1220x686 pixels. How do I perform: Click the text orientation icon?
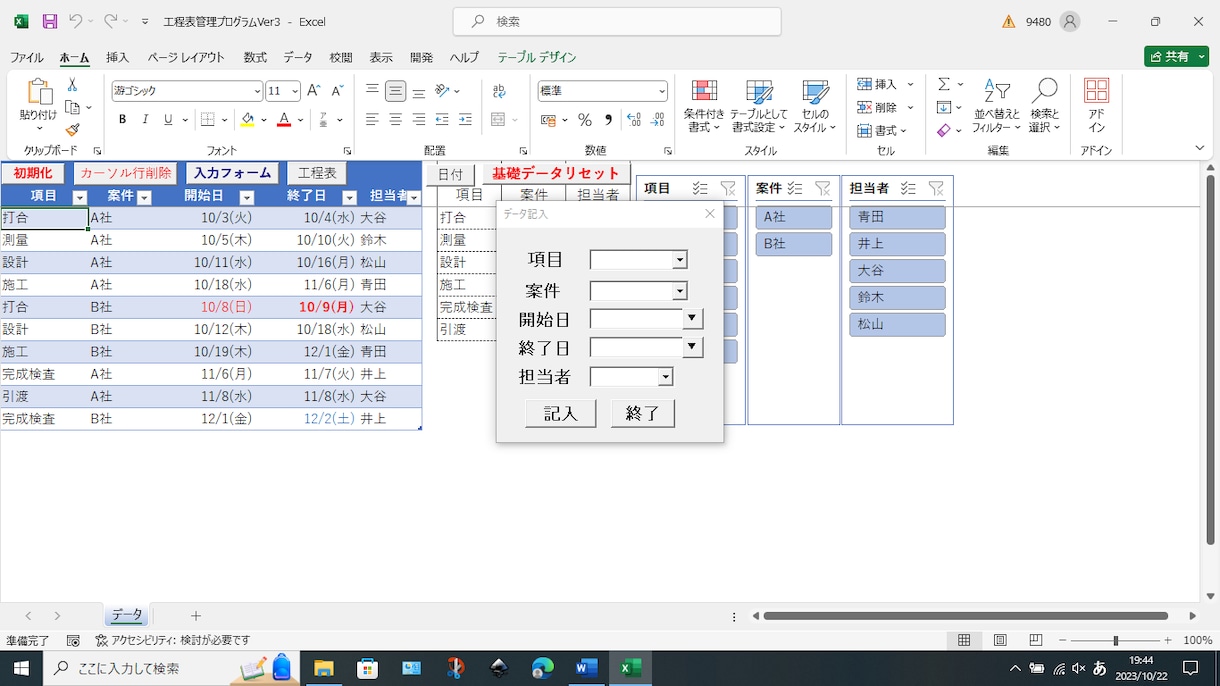(x=442, y=91)
